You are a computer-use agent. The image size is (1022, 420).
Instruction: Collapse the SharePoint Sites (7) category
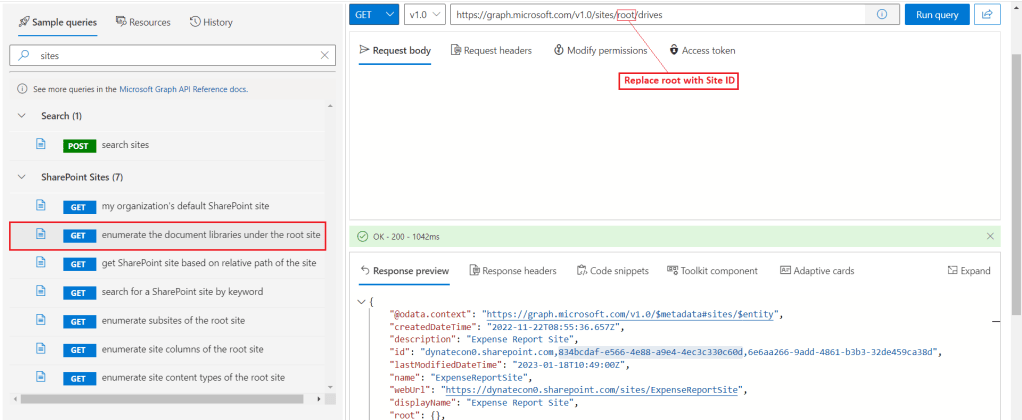22,177
